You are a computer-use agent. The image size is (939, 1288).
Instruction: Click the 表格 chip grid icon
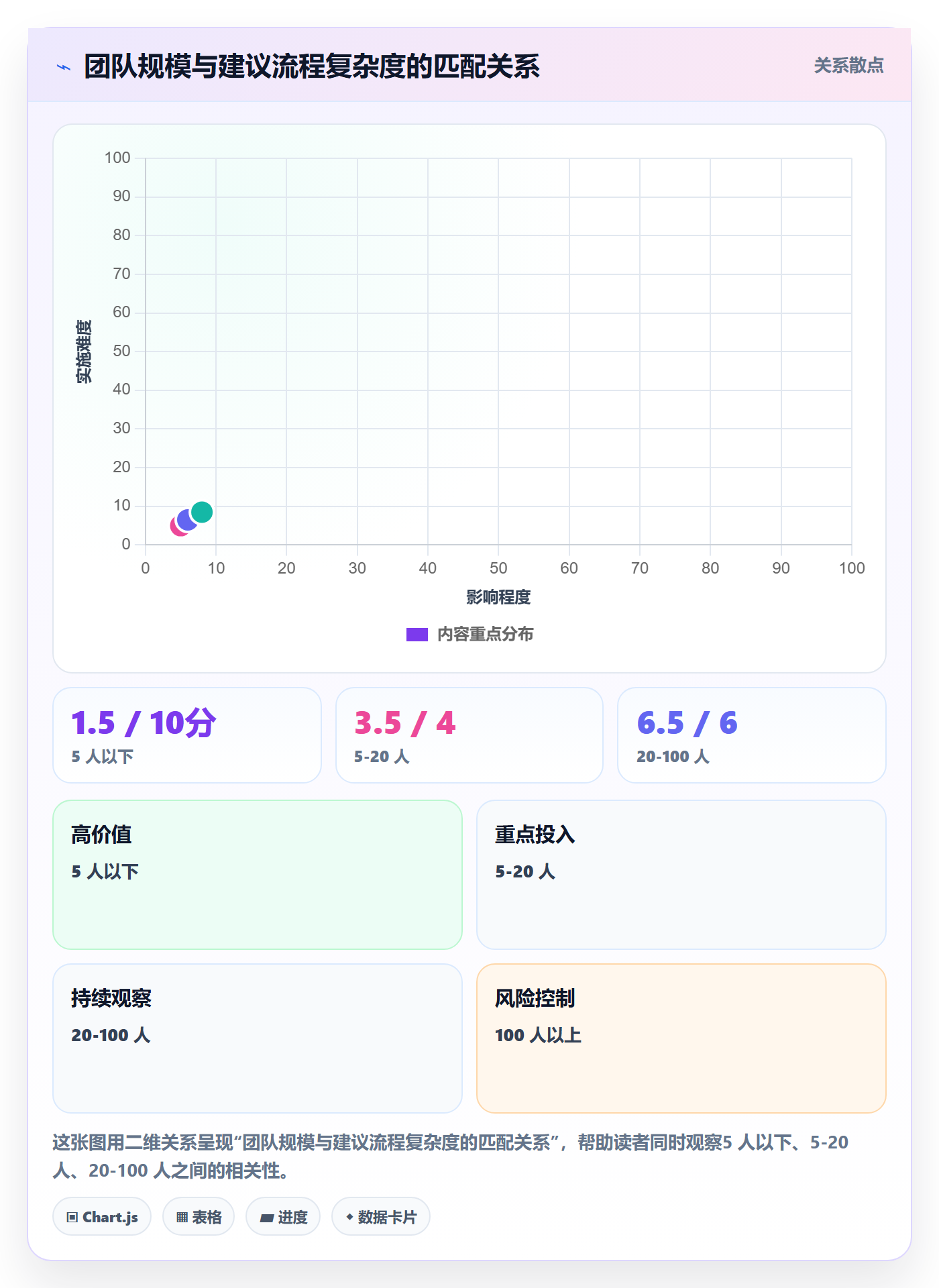(x=182, y=1218)
